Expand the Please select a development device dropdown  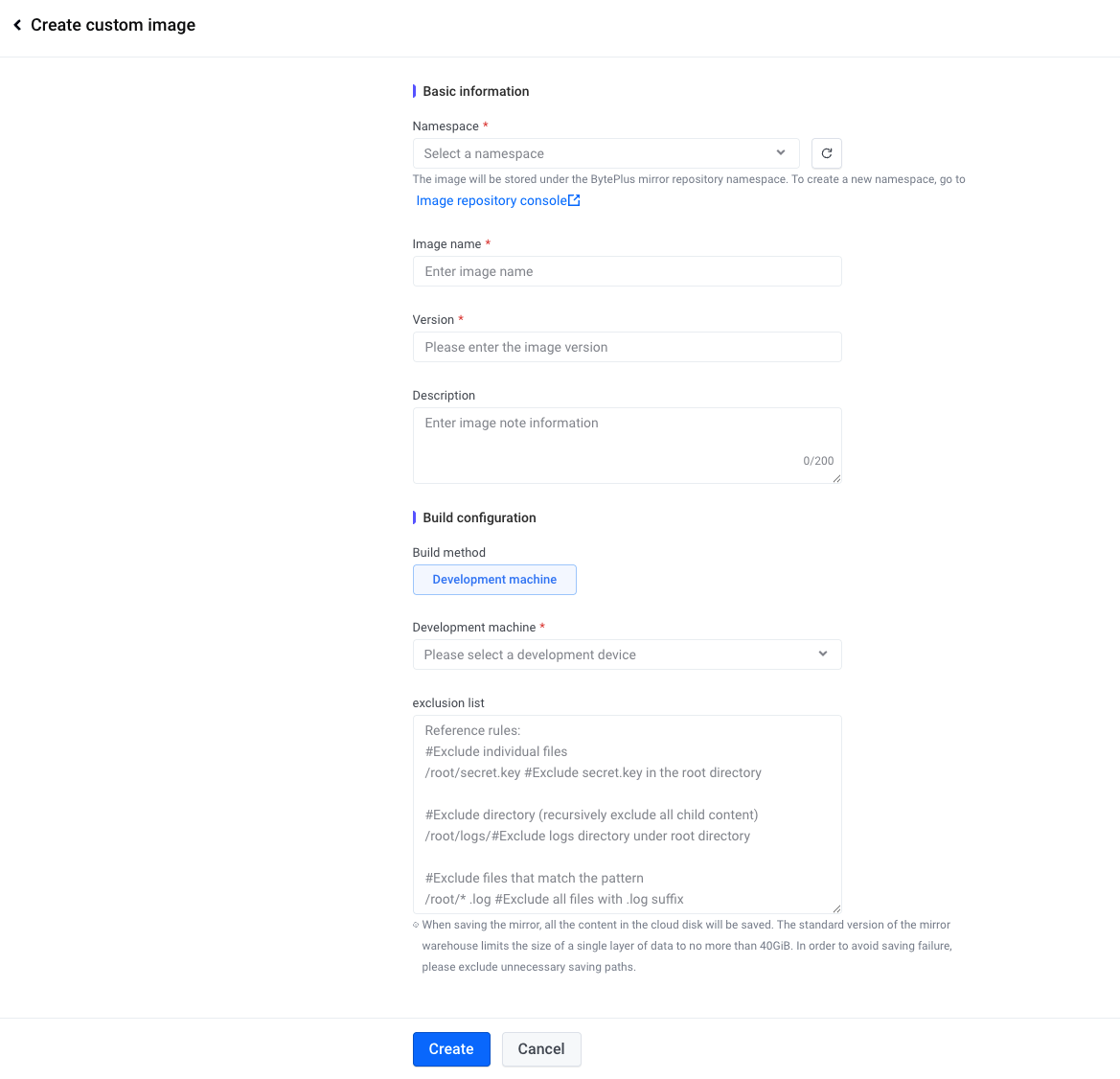[613, 654]
